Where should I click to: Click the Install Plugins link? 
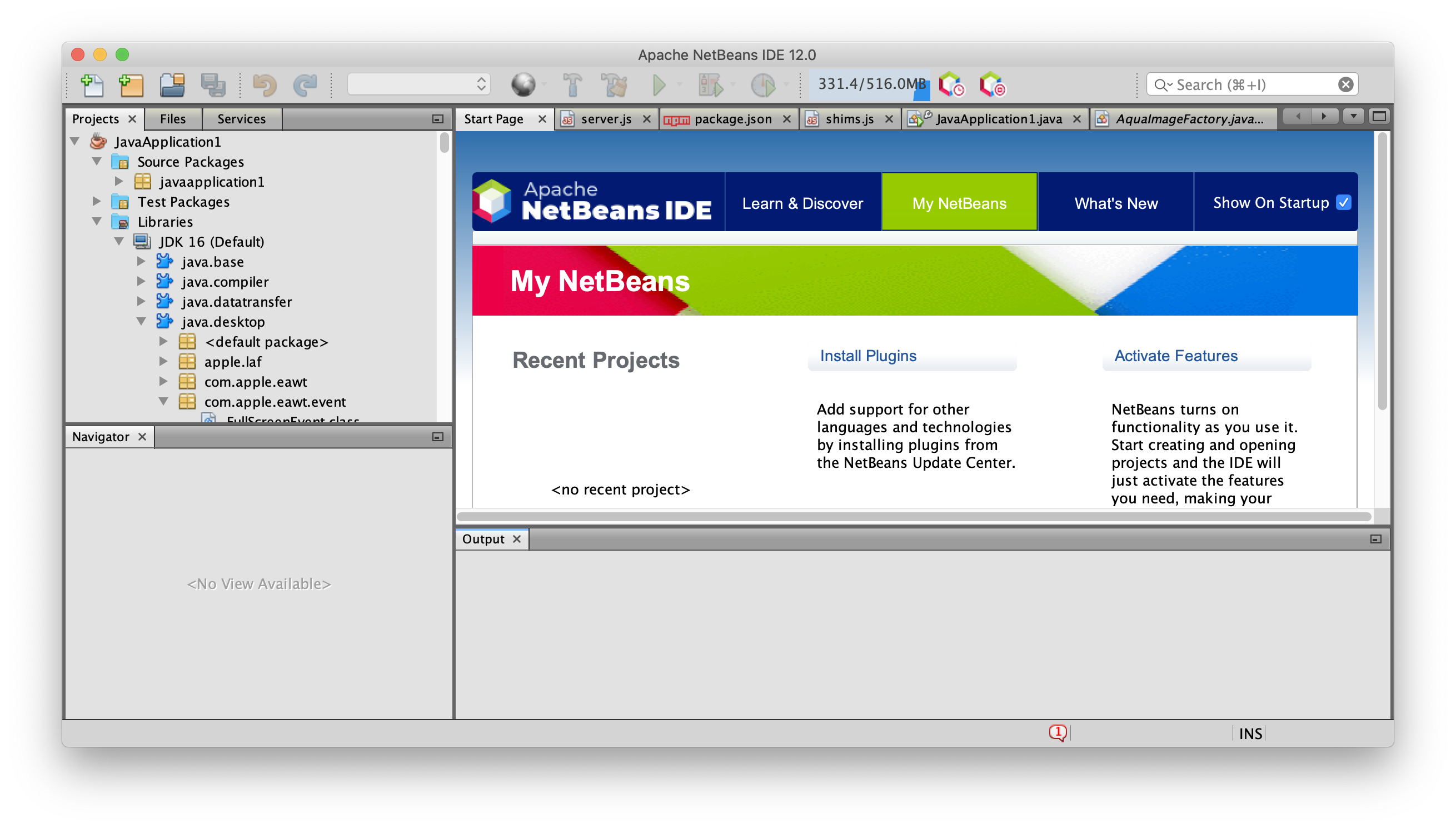click(x=868, y=356)
